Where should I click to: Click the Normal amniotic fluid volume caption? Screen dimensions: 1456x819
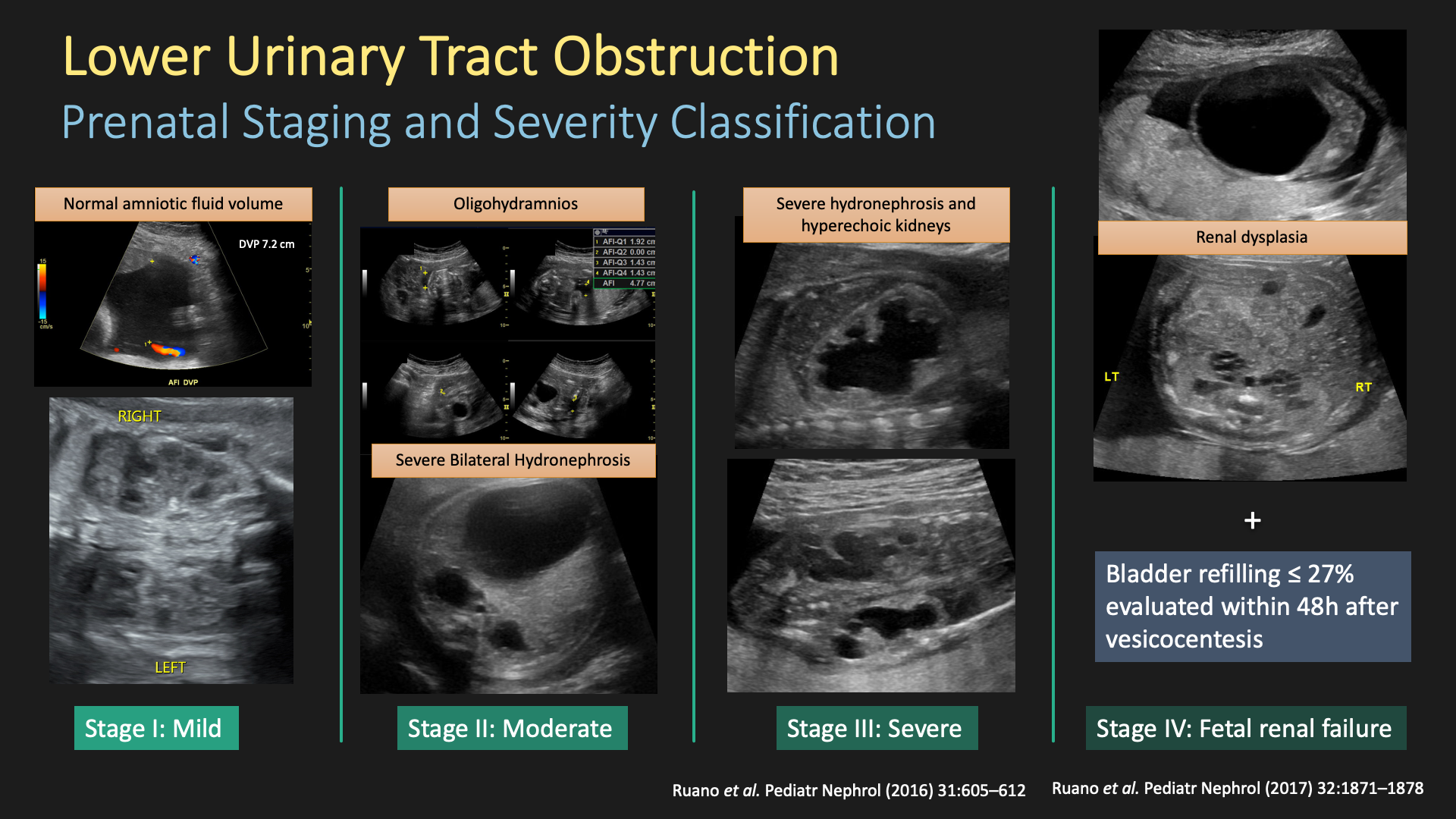(173, 204)
